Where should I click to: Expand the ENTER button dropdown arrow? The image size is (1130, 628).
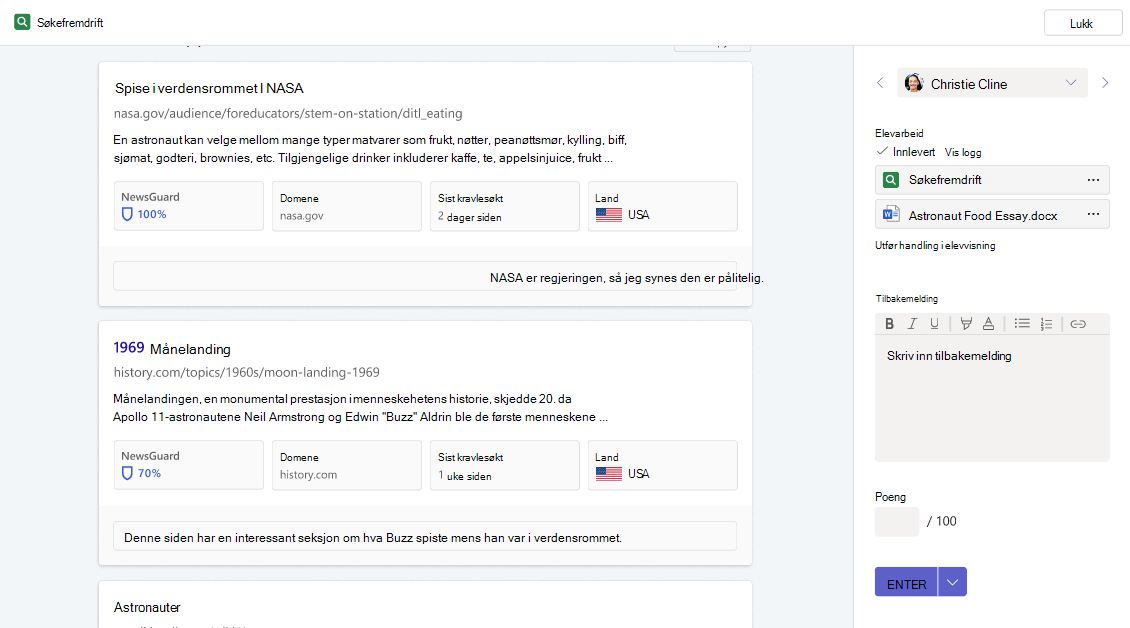952,582
